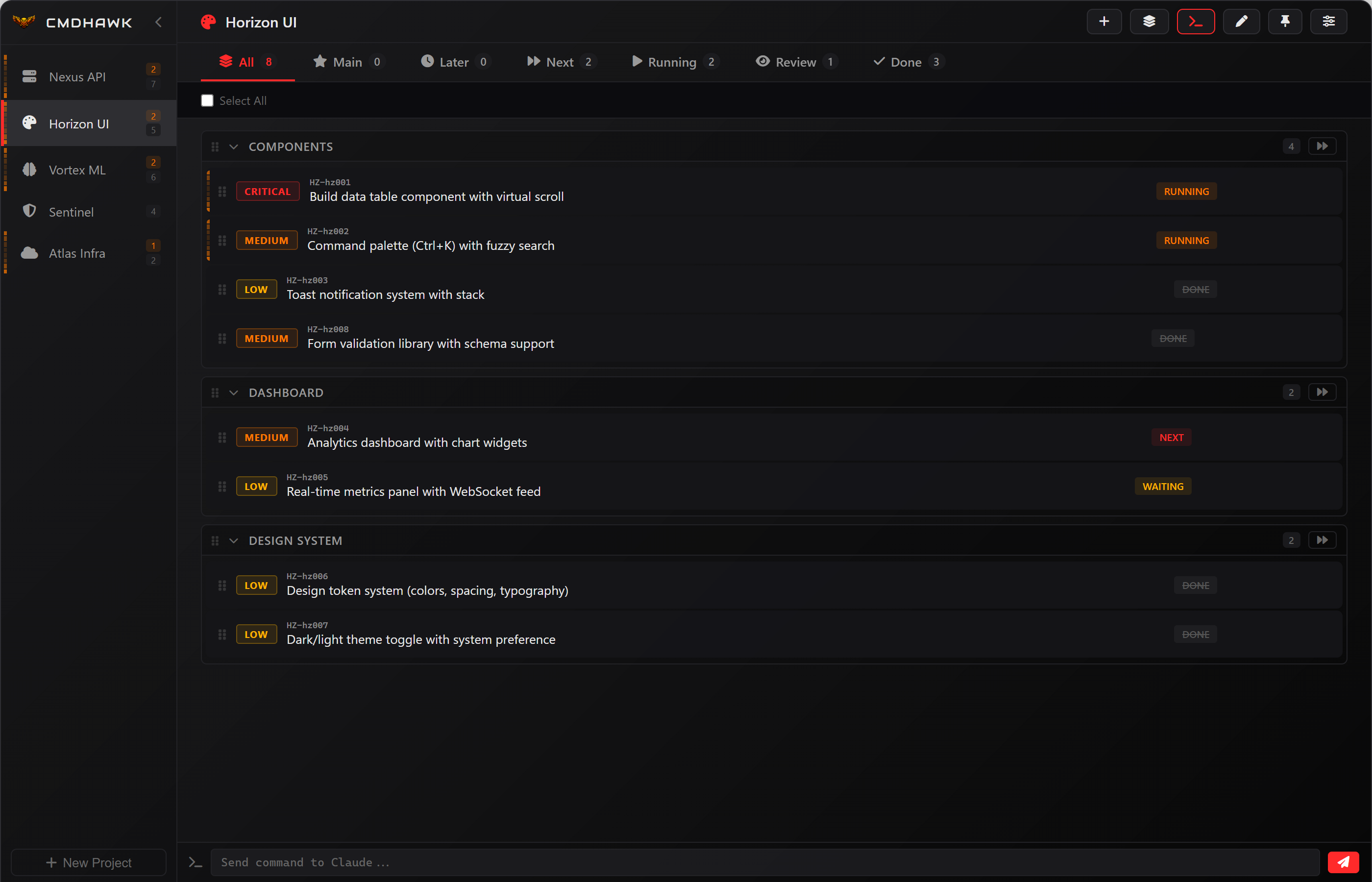
Task: Send the command with the paper plane button
Action: 1344,862
